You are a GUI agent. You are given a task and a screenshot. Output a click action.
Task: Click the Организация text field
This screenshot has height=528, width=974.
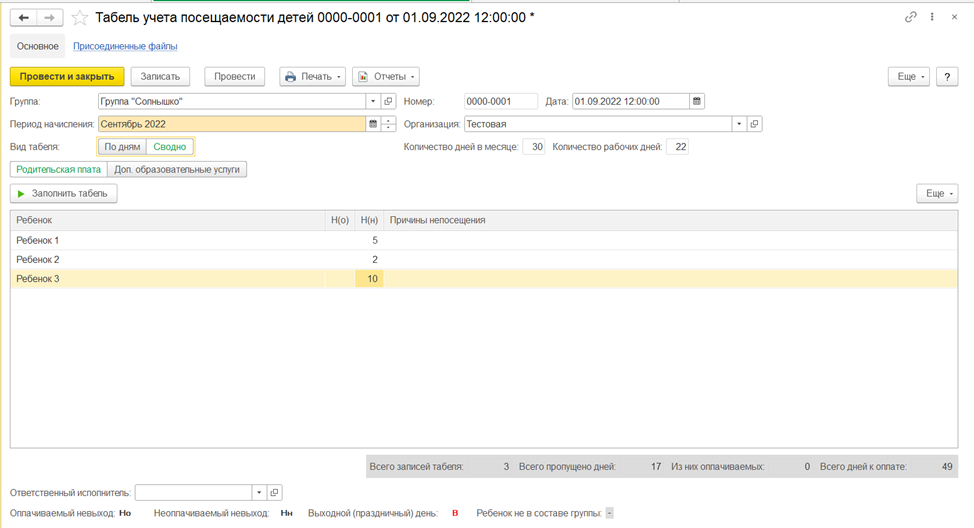[598, 124]
